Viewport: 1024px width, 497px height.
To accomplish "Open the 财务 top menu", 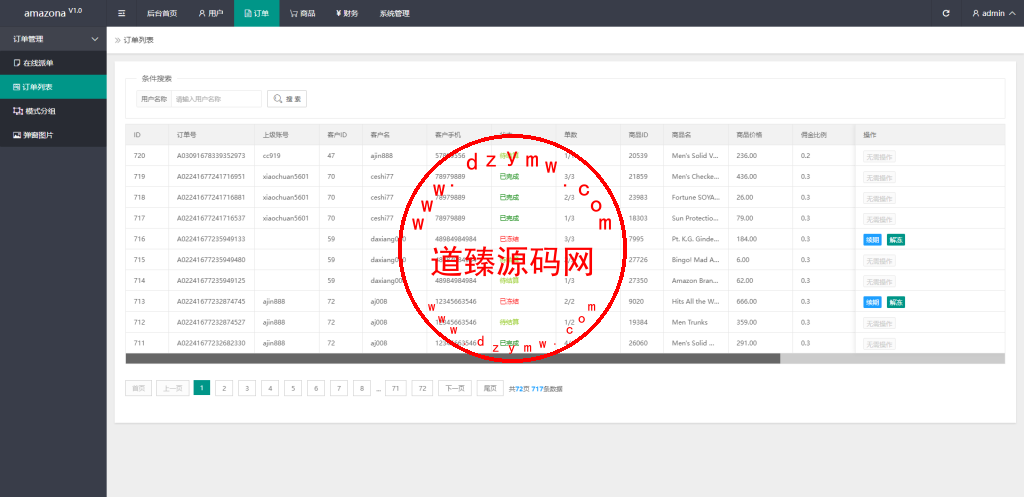I will (x=347, y=13).
